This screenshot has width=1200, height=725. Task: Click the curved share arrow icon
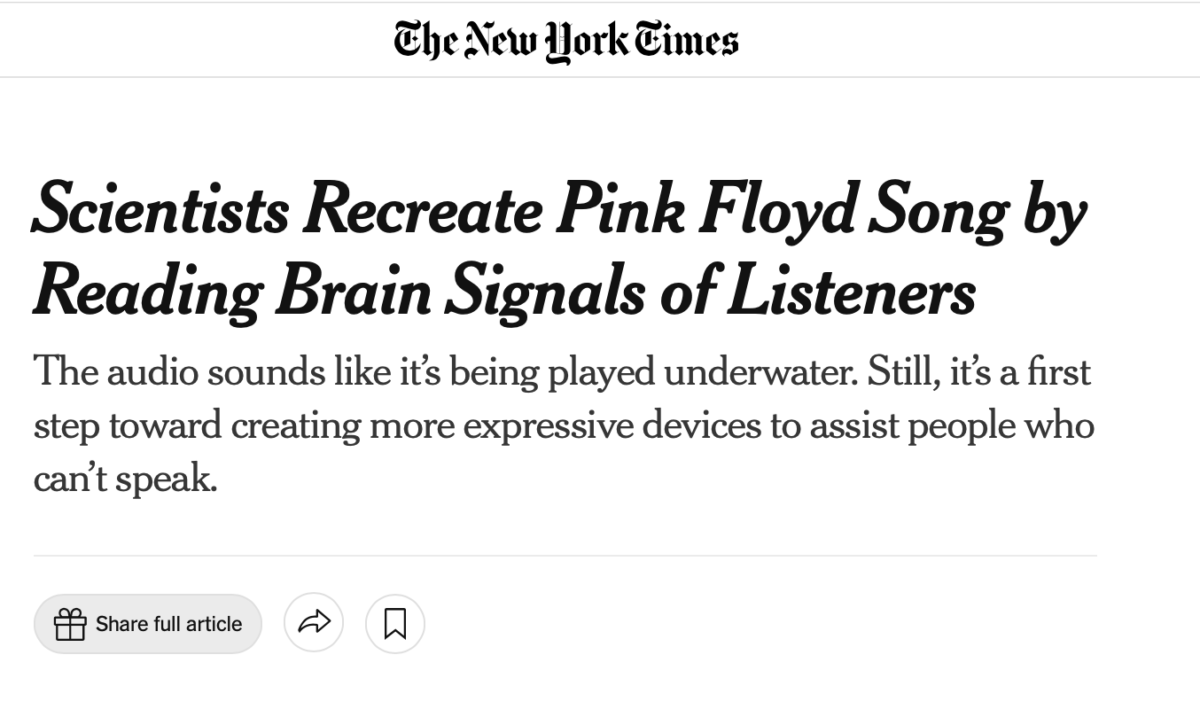coord(314,624)
